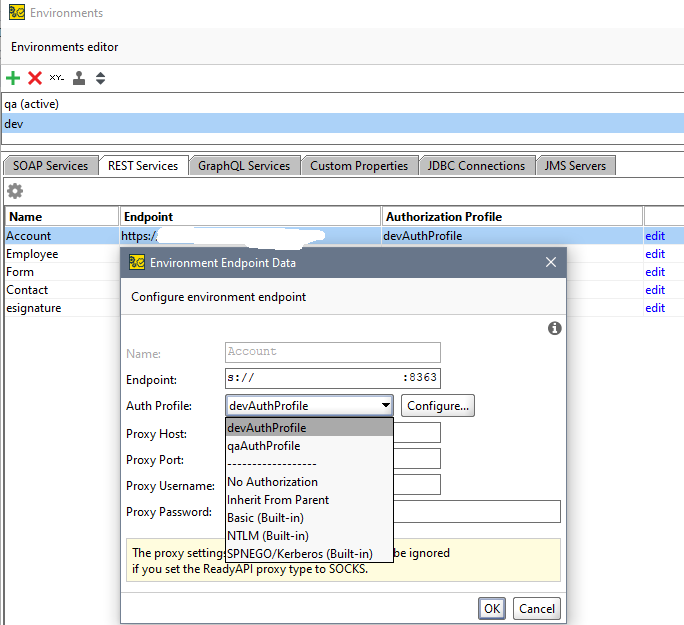The width and height of the screenshot is (684, 625).
Task: Click the green add environment icon
Action: point(13,78)
